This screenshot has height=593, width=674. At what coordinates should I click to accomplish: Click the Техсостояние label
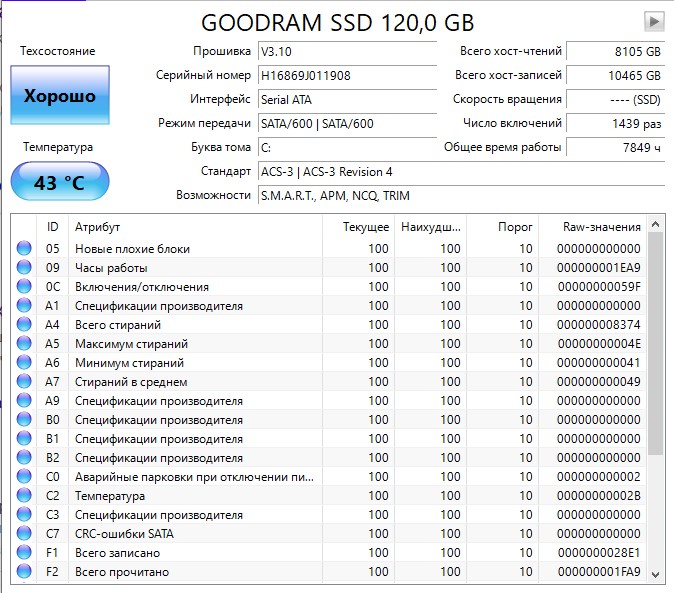58,51
